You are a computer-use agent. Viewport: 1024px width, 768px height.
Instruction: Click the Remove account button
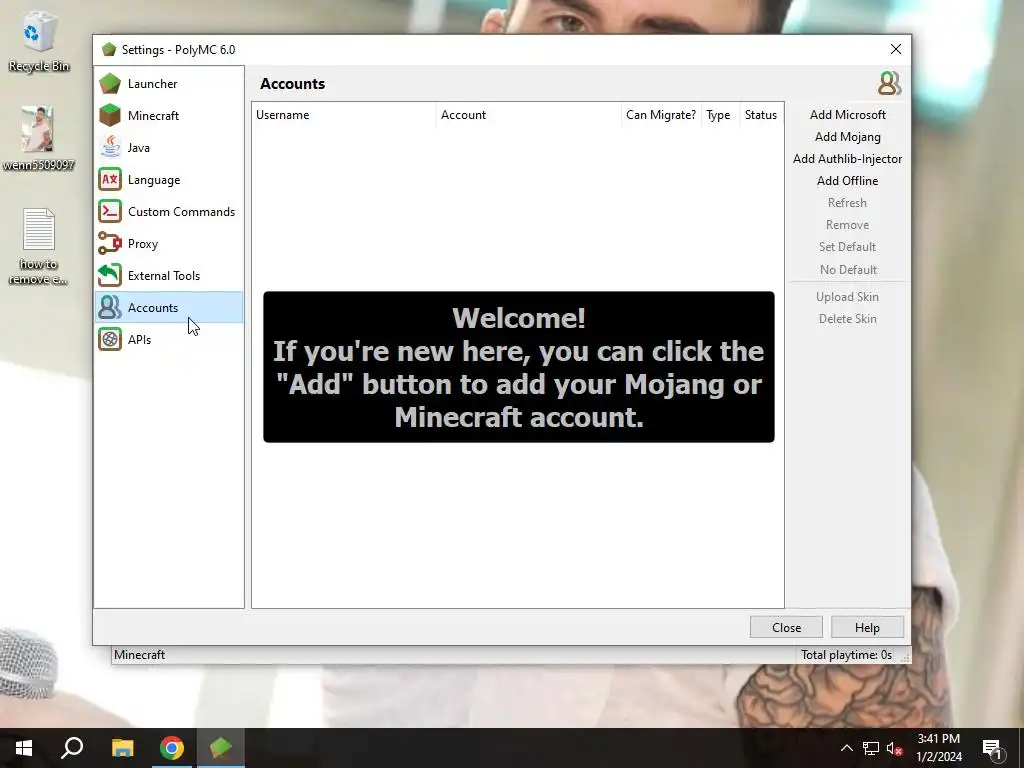coord(848,225)
